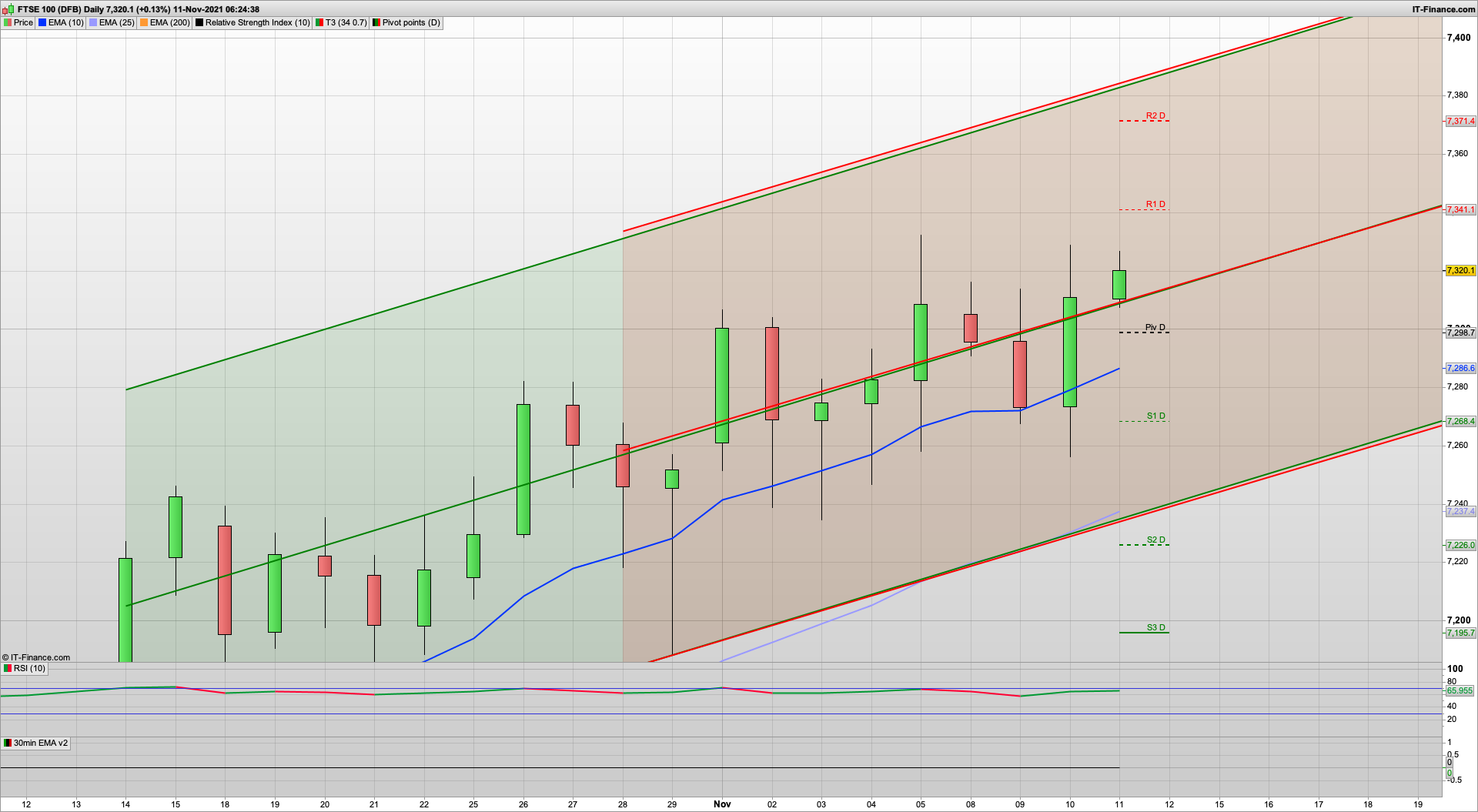Image resolution: width=1478 pixels, height=812 pixels.
Task: Click the candlestick chart icon beside FTSE 100 title
Action: (x=8, y=9)
